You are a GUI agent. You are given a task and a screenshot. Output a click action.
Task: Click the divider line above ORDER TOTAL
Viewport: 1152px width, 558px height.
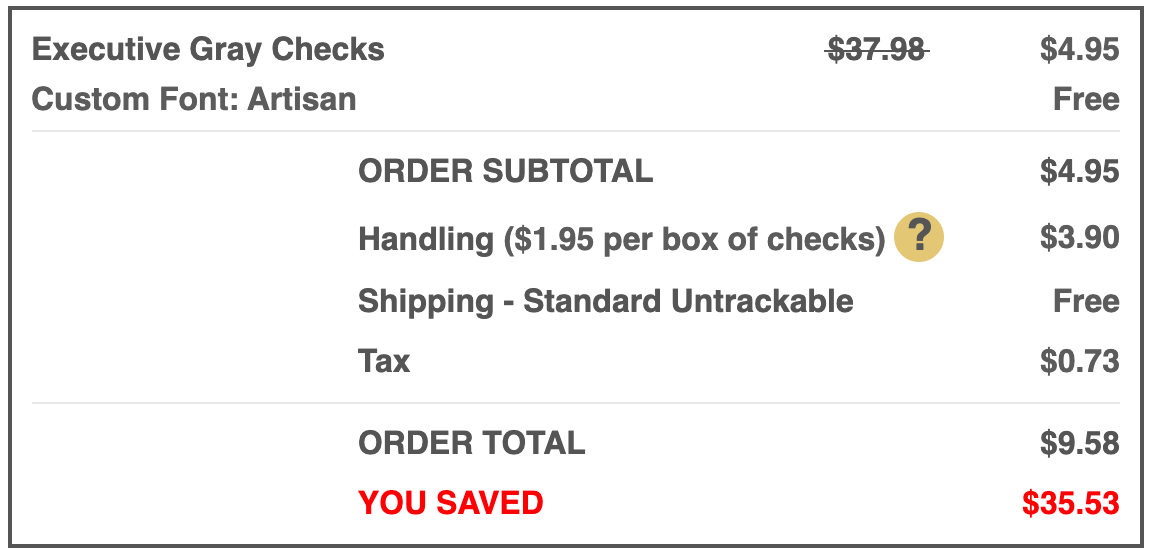point(576,403)
